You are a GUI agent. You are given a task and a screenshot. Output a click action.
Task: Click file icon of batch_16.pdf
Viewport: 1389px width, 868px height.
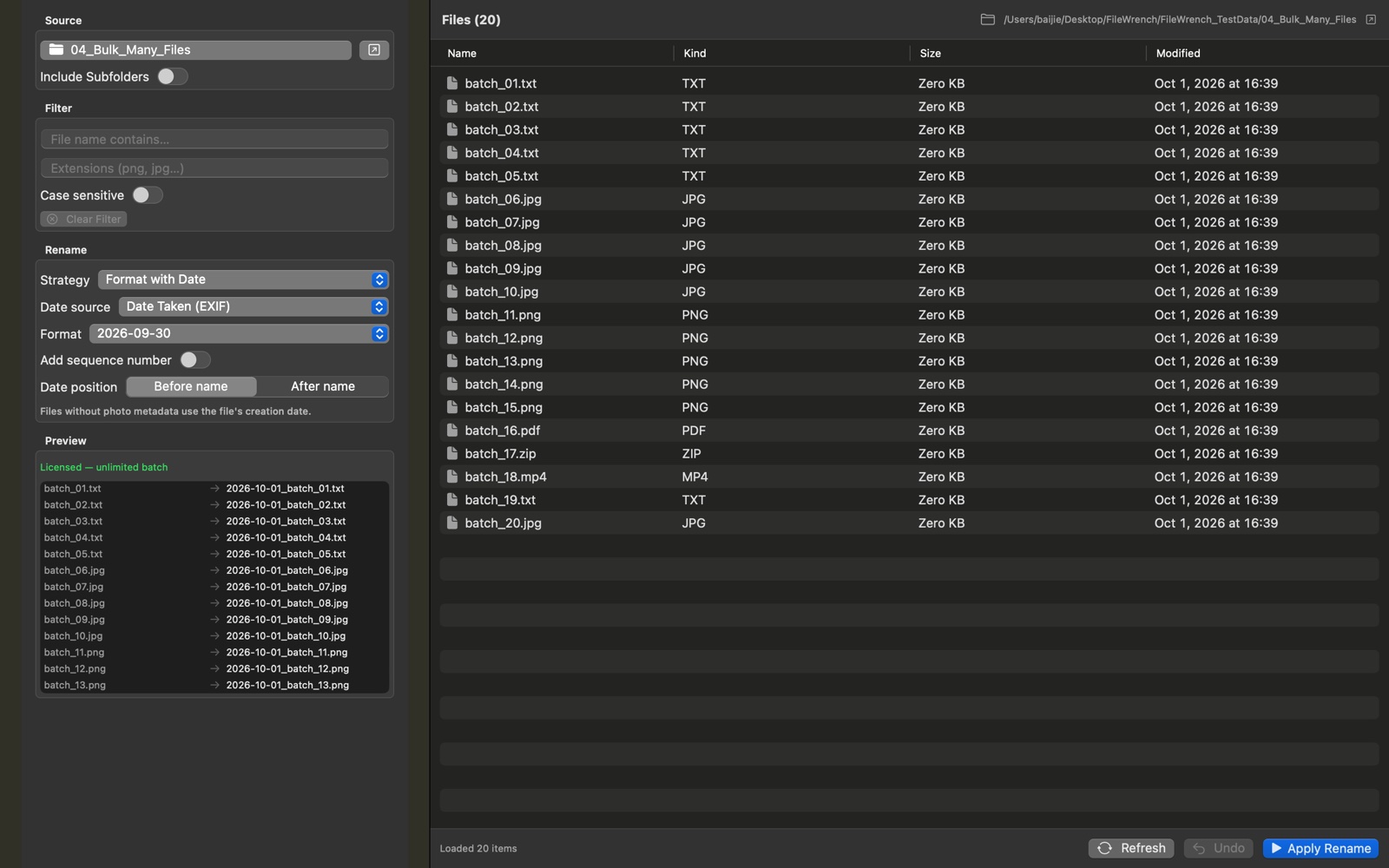click(x=451, y=431)
